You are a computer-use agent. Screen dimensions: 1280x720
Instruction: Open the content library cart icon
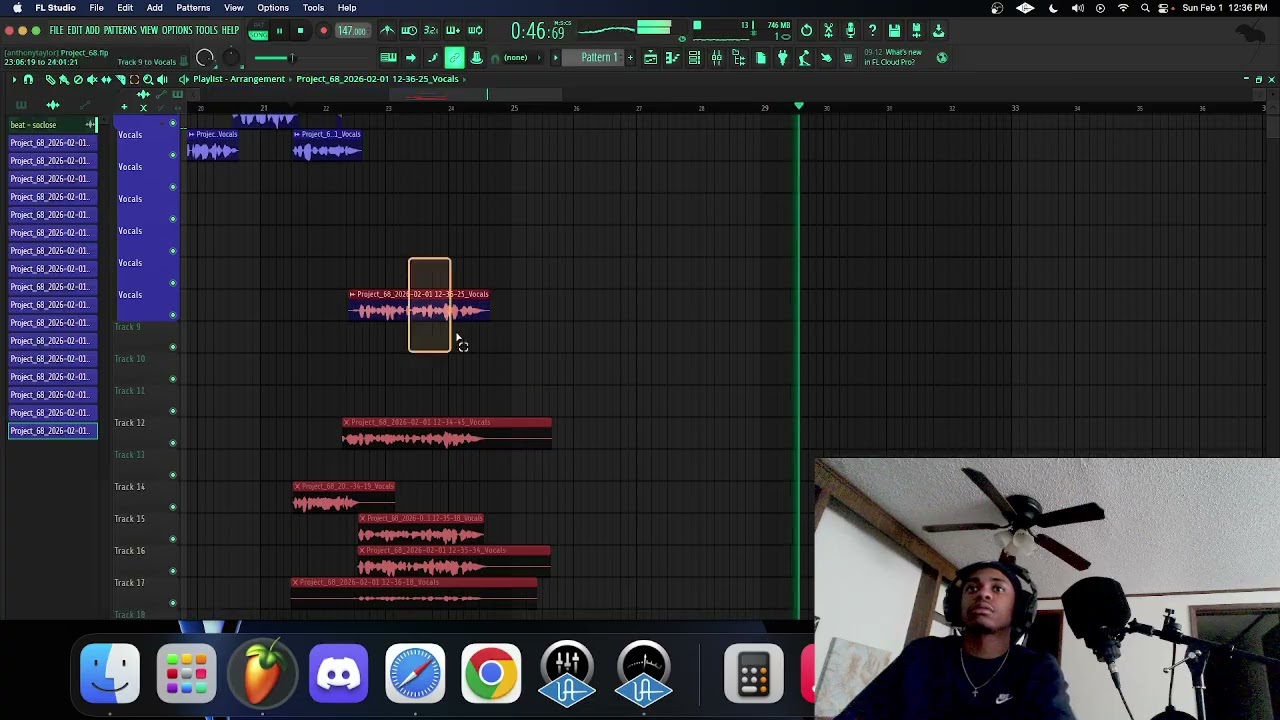click(848, 58)
